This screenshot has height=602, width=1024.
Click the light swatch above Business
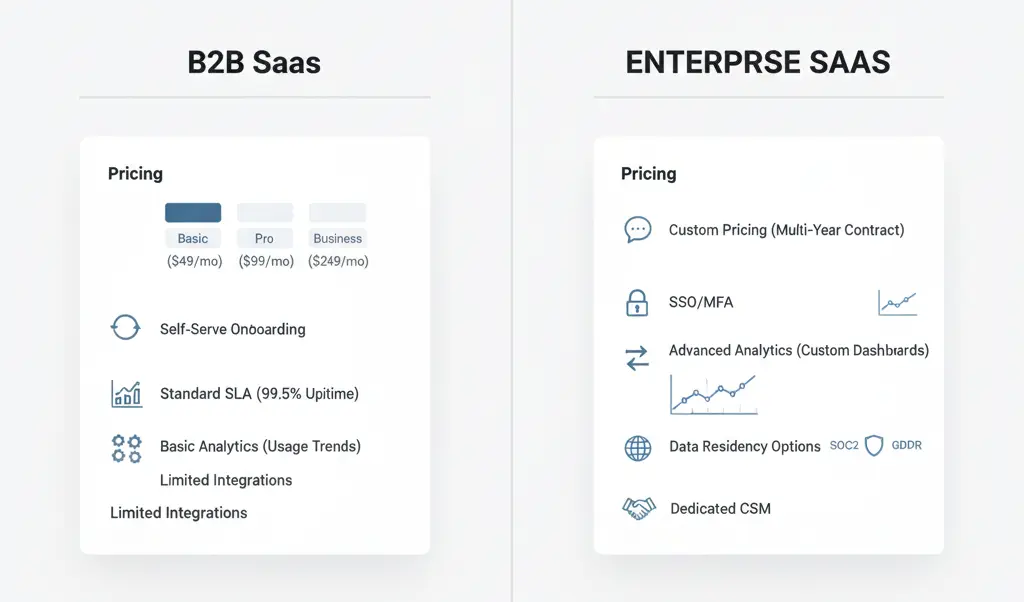pyautogui.click(x=338, y=212)
